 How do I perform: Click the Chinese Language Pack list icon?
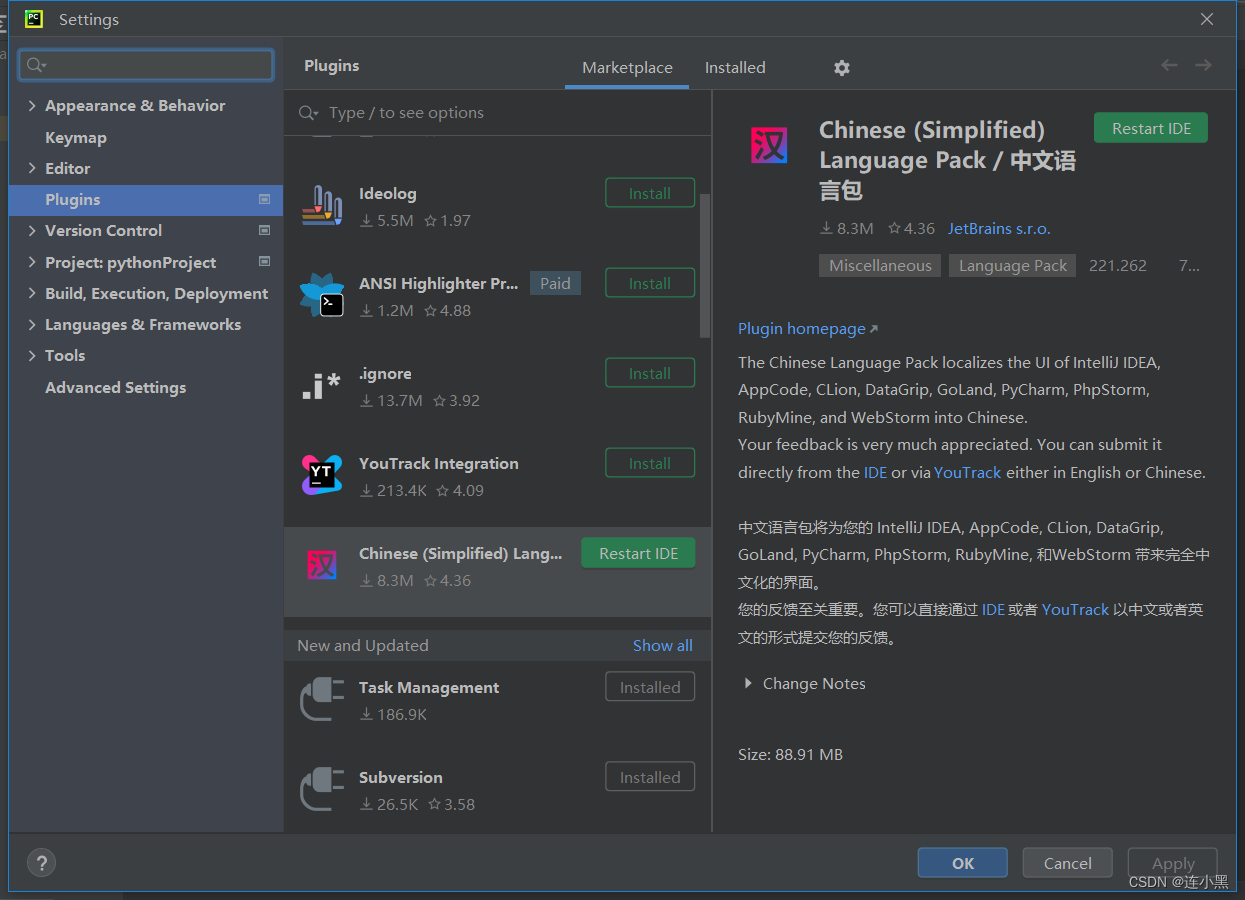coord(322,565)
